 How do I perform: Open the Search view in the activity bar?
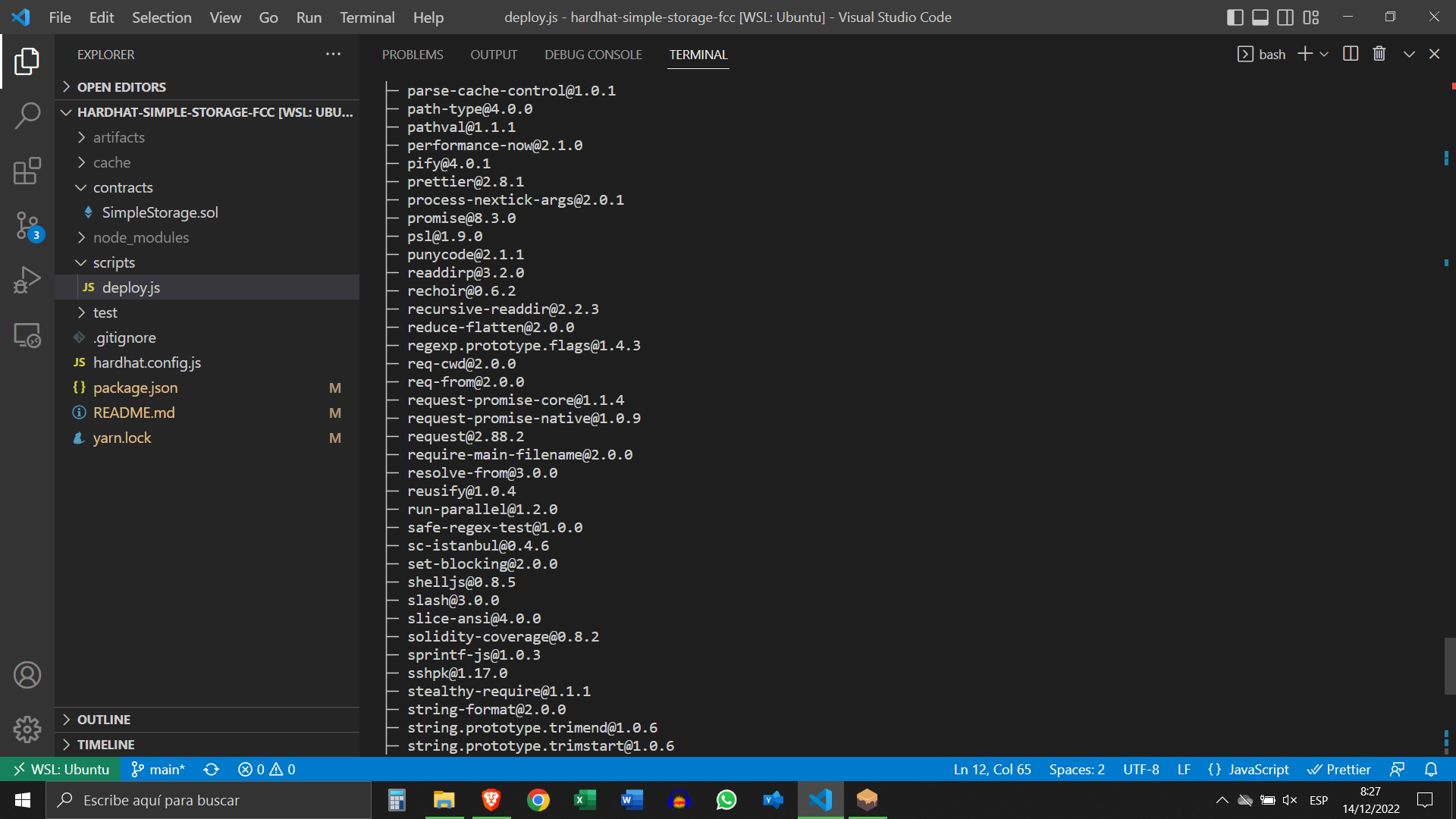pos(27,115)
